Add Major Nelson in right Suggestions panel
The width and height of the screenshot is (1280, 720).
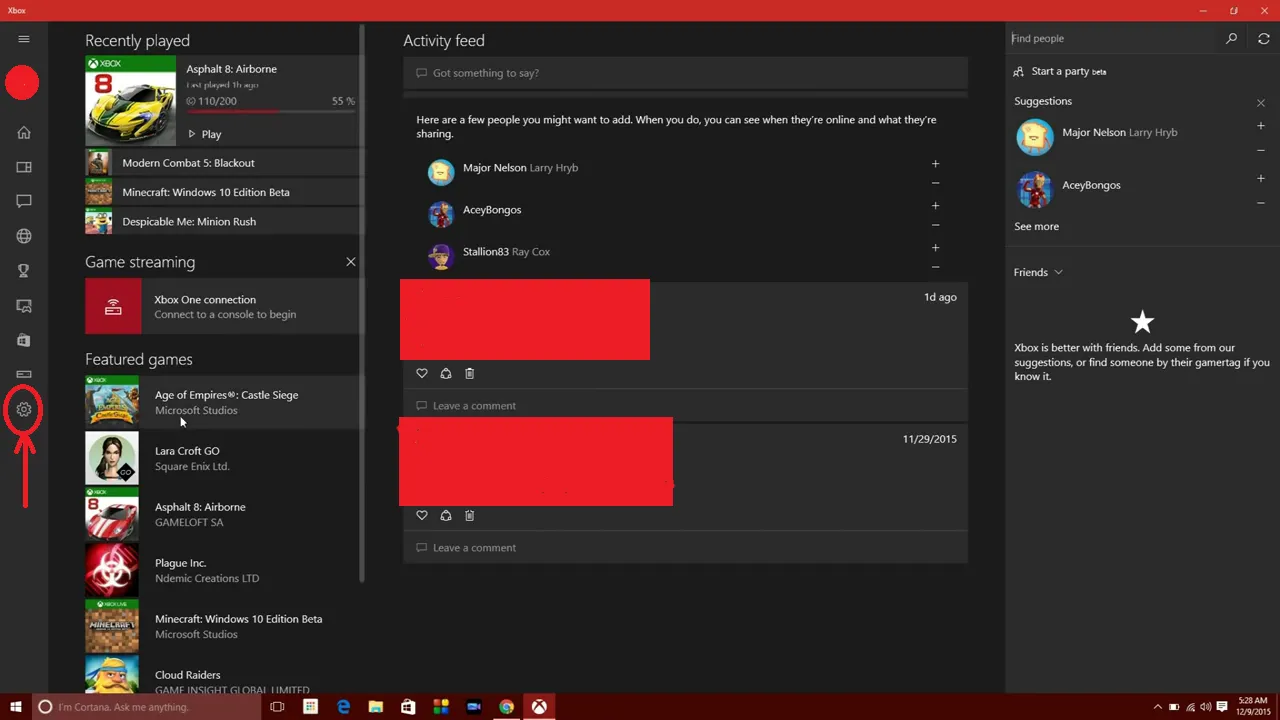[1261, 126]
